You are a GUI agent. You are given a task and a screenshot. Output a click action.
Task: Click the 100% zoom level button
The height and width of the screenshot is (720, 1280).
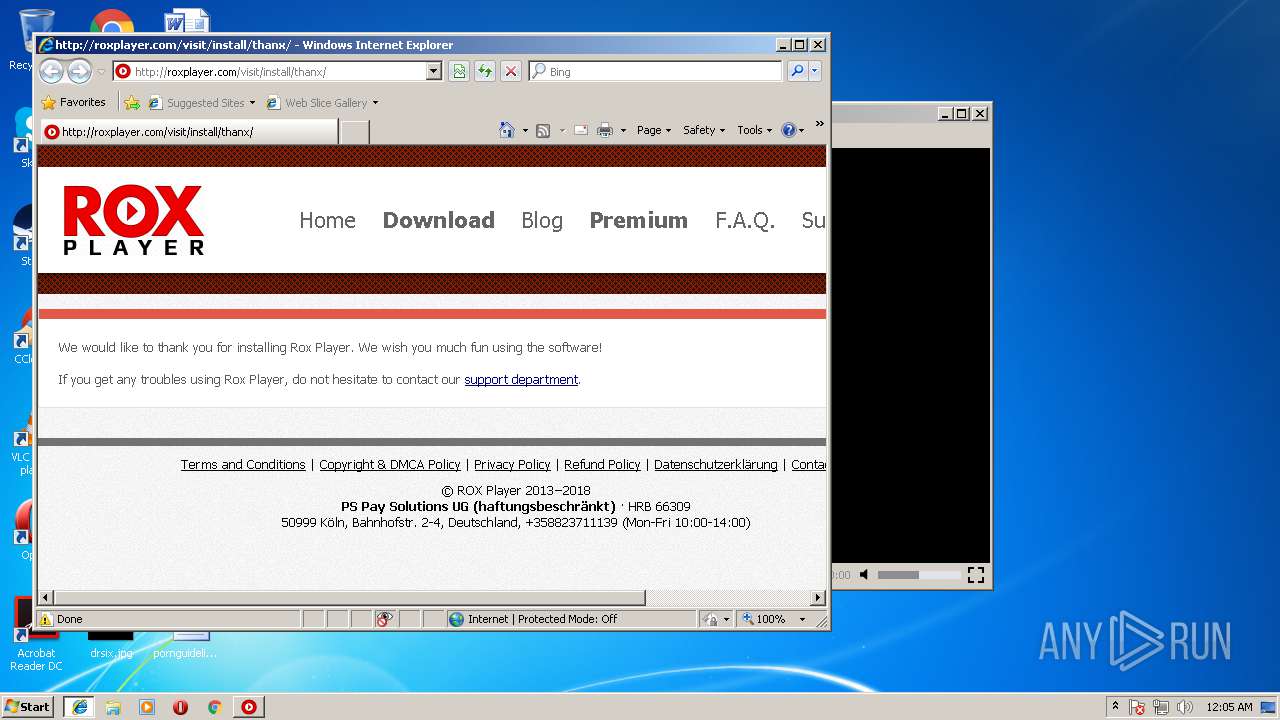[764, 619]
